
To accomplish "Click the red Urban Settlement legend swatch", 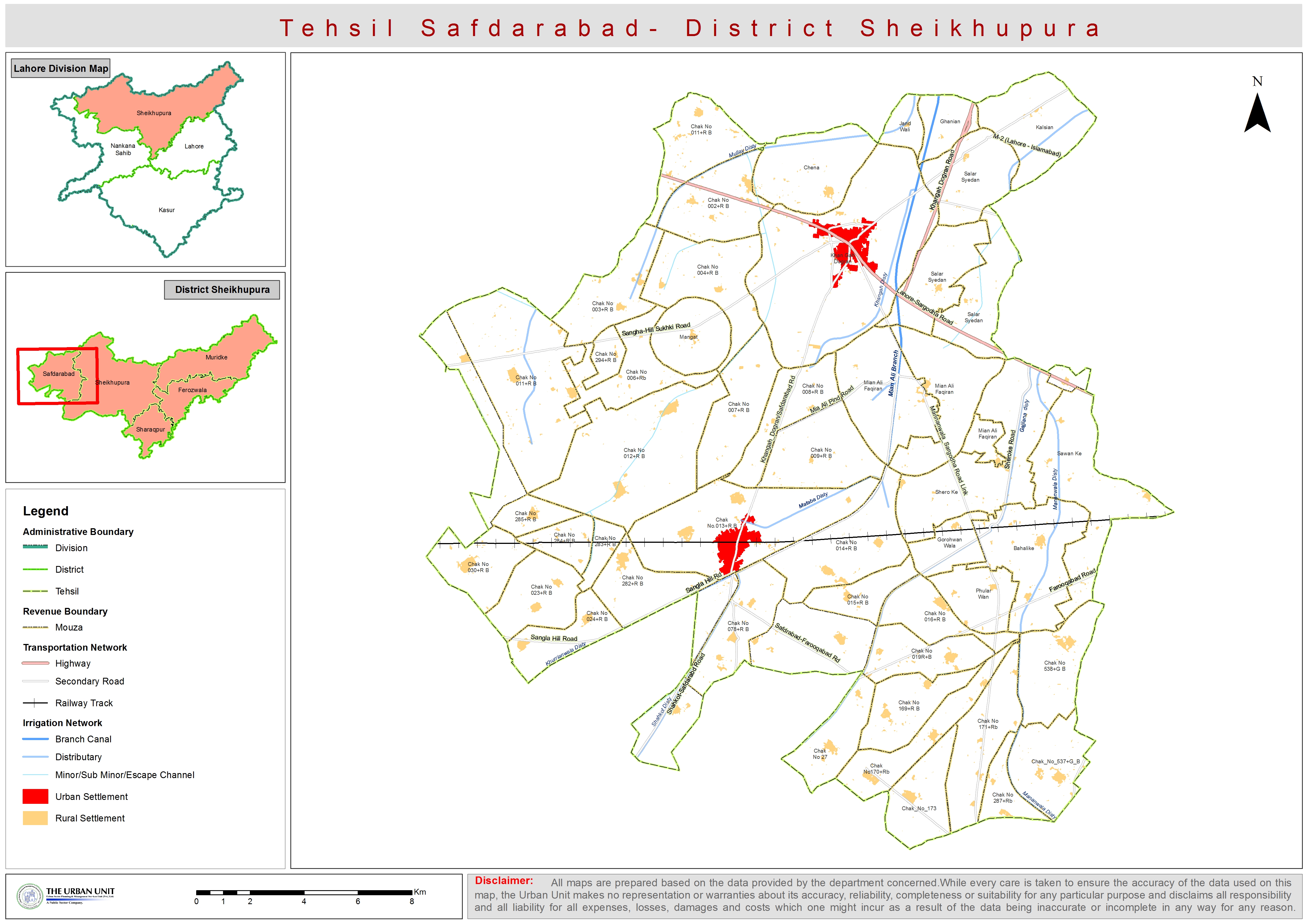I will click(35, 796).
